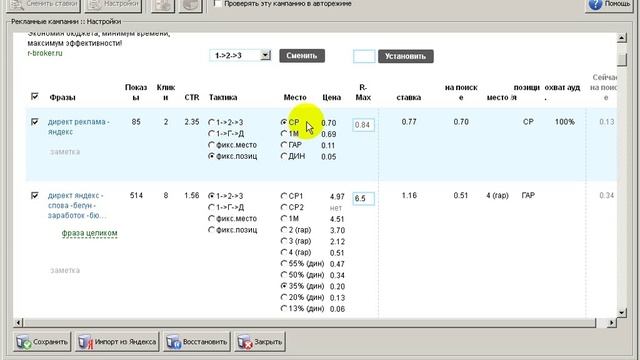Select фикс.место tactic for директ яндекс

tap(211, 218)
